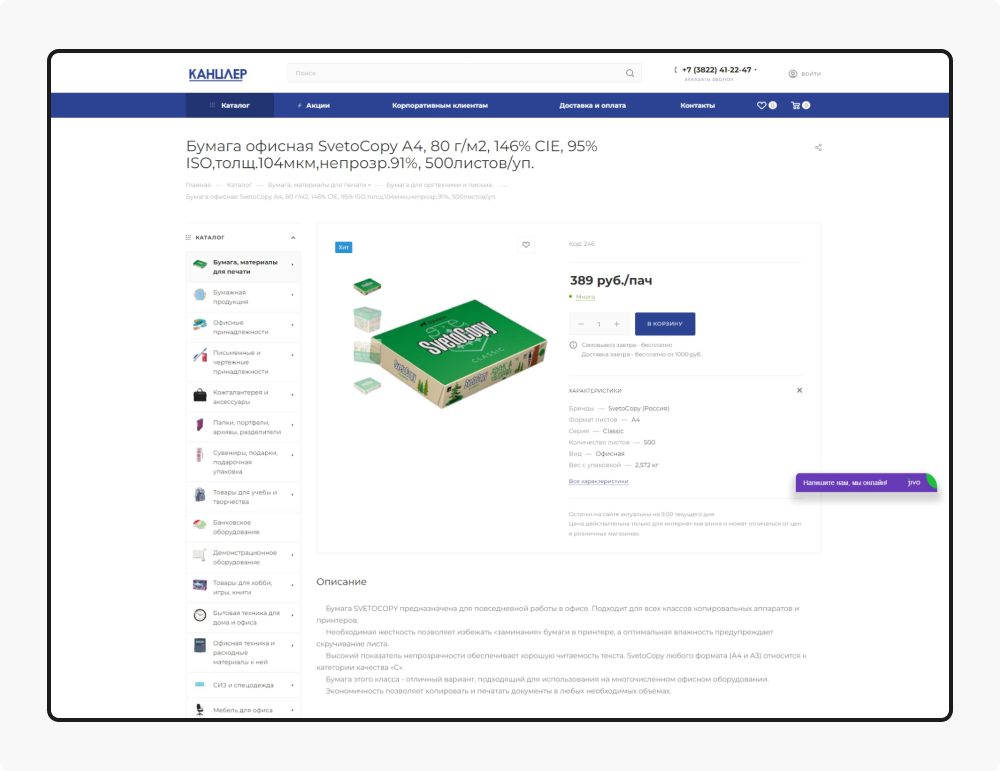Click the Много stock availability label
This screenshot has height=771, width=1000.
coord(585,297)
